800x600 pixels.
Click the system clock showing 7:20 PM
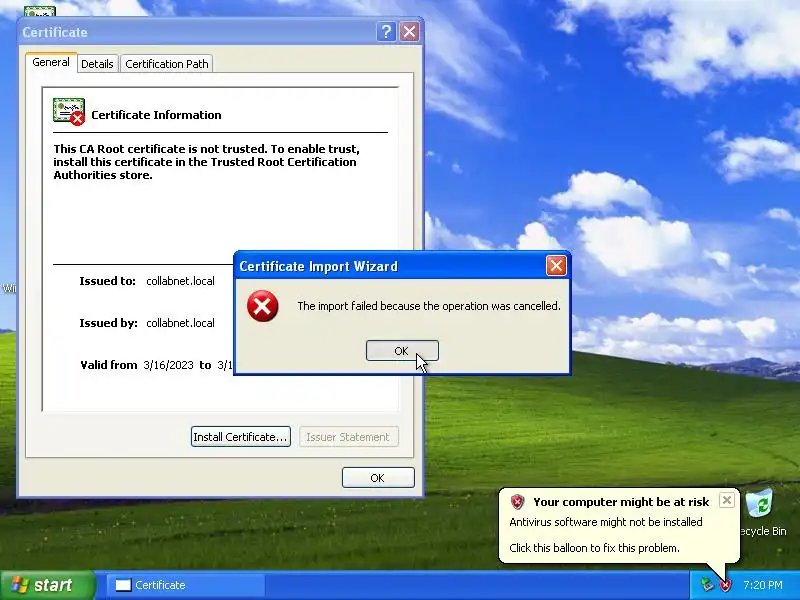(763, 585)
